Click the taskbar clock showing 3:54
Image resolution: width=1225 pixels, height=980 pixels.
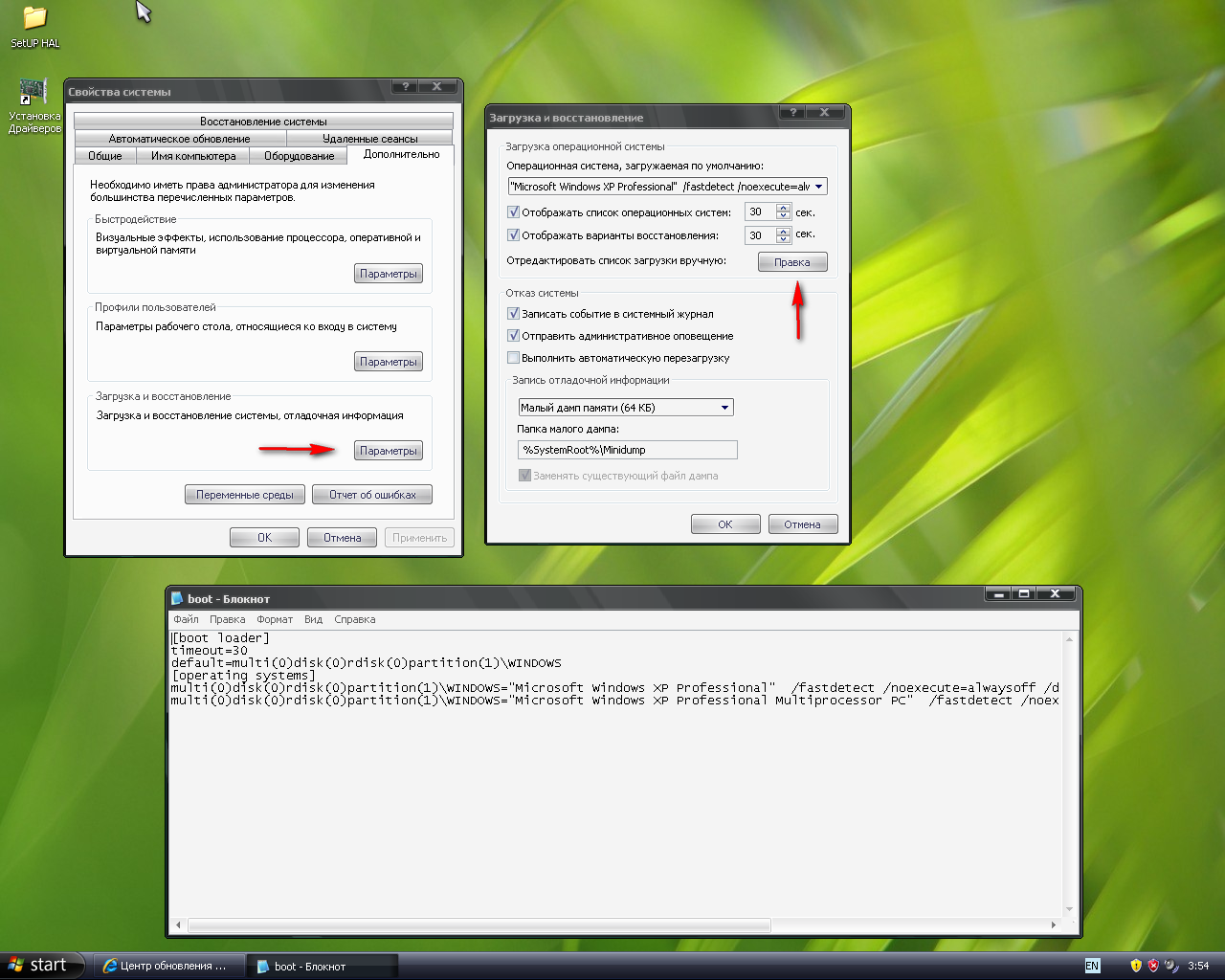click(x=1198, y=966)
